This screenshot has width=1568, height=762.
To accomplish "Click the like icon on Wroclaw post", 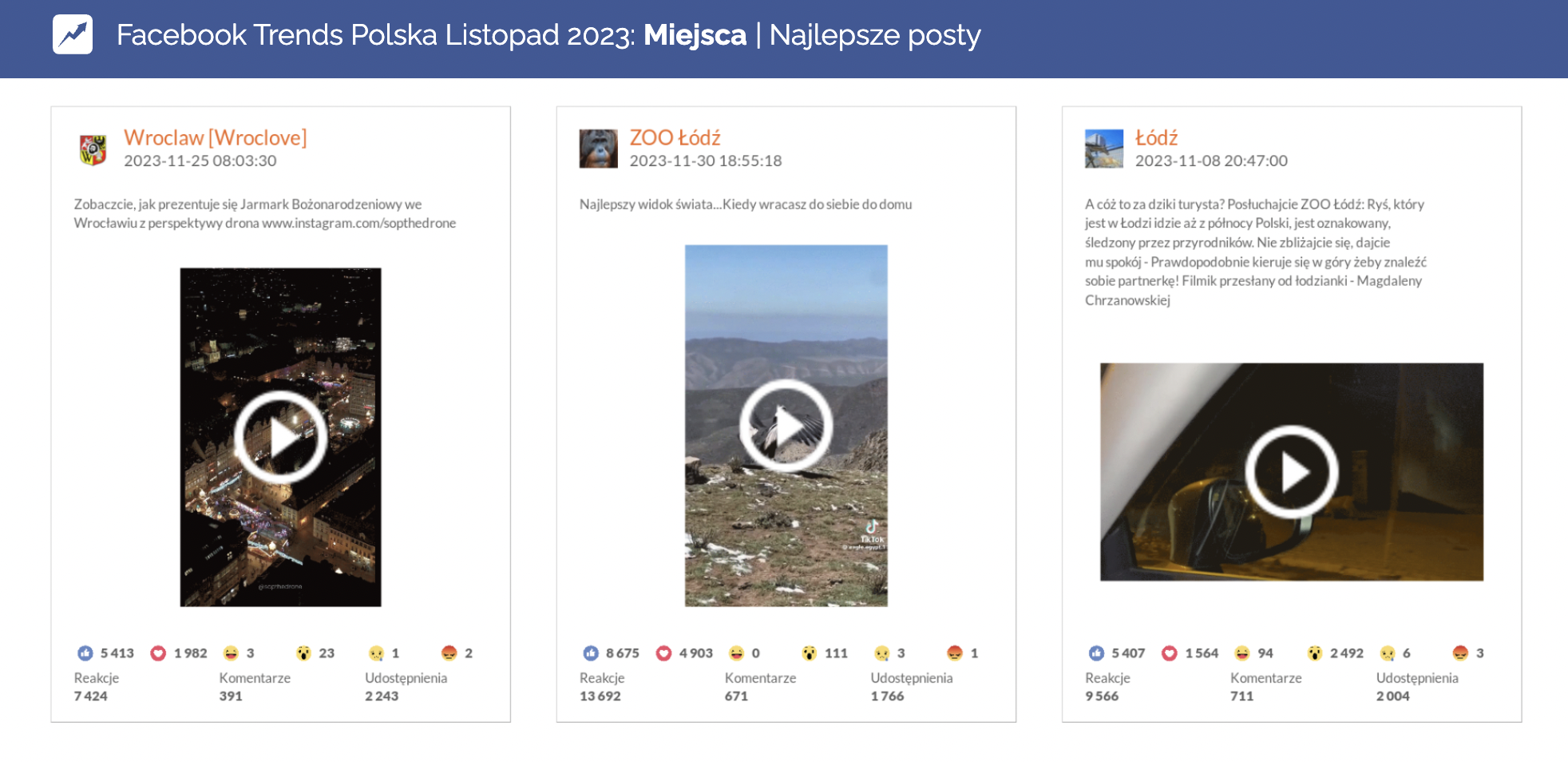I will (x=85, y=653).
